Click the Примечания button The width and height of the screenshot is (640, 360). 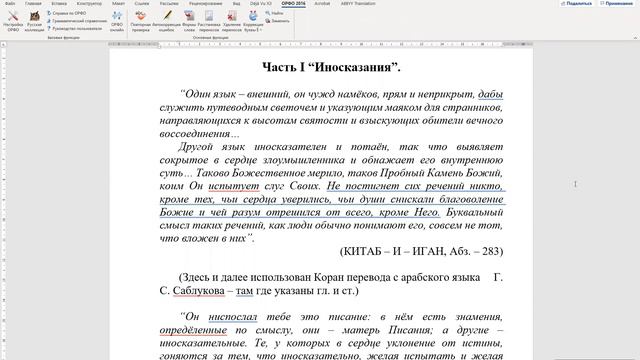tap(616, 3)
